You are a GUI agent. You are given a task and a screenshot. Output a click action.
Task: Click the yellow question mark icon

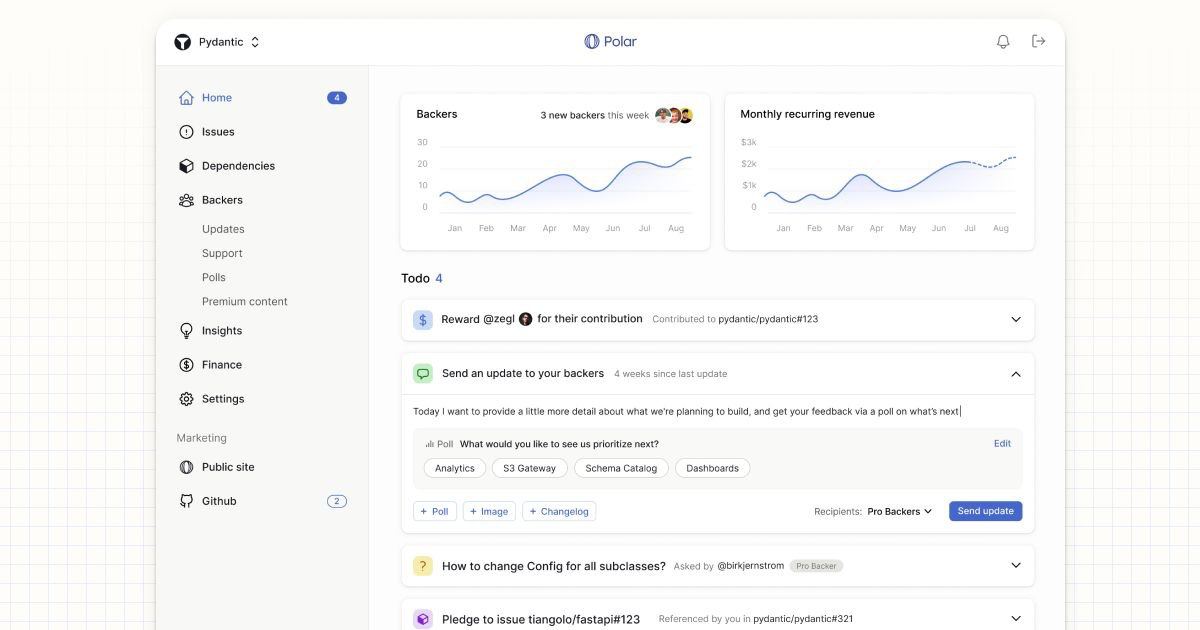tap(423, 566)
